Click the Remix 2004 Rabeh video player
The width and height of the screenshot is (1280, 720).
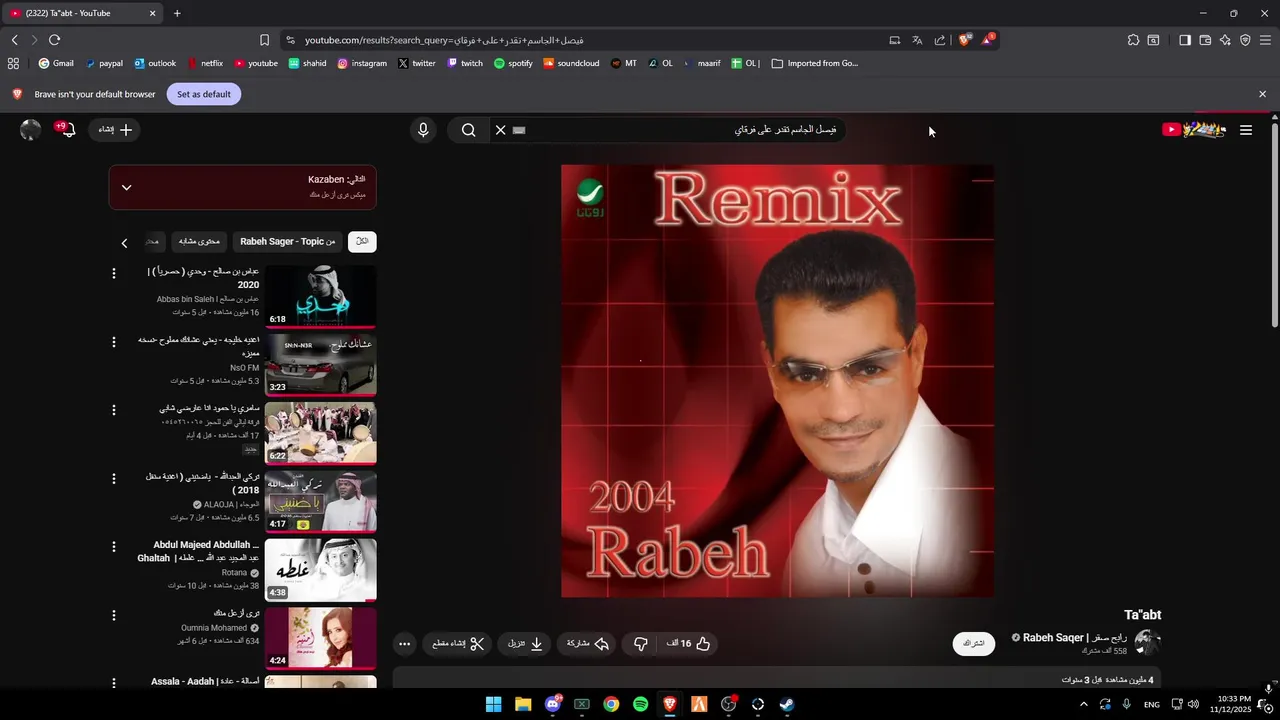pyautogui.click(x=777, y=381)
